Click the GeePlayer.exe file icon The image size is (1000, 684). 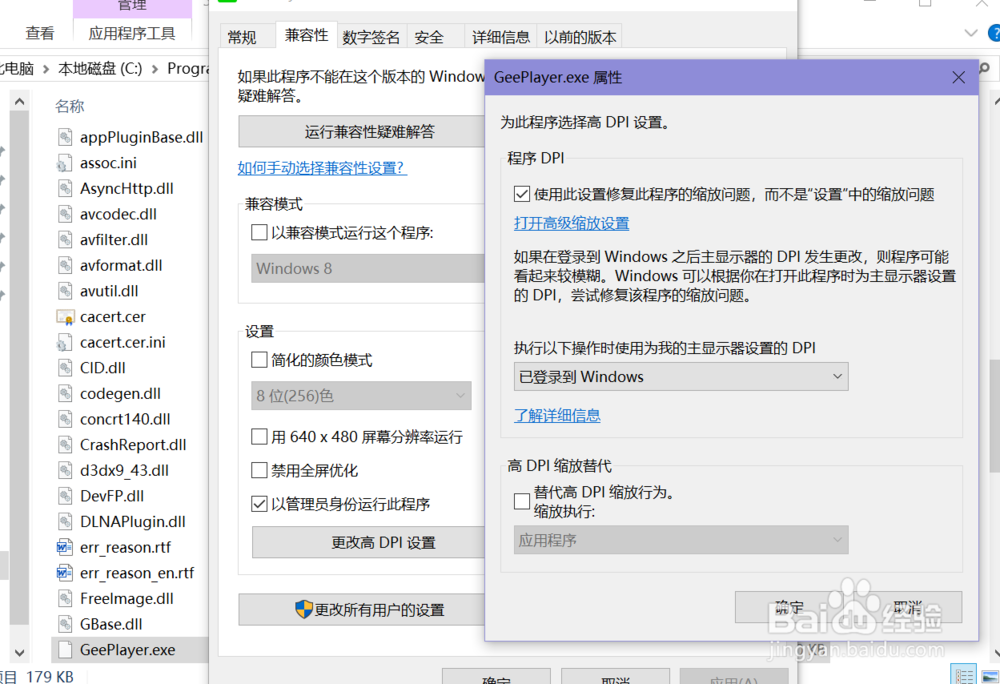[x=65, y=650]
